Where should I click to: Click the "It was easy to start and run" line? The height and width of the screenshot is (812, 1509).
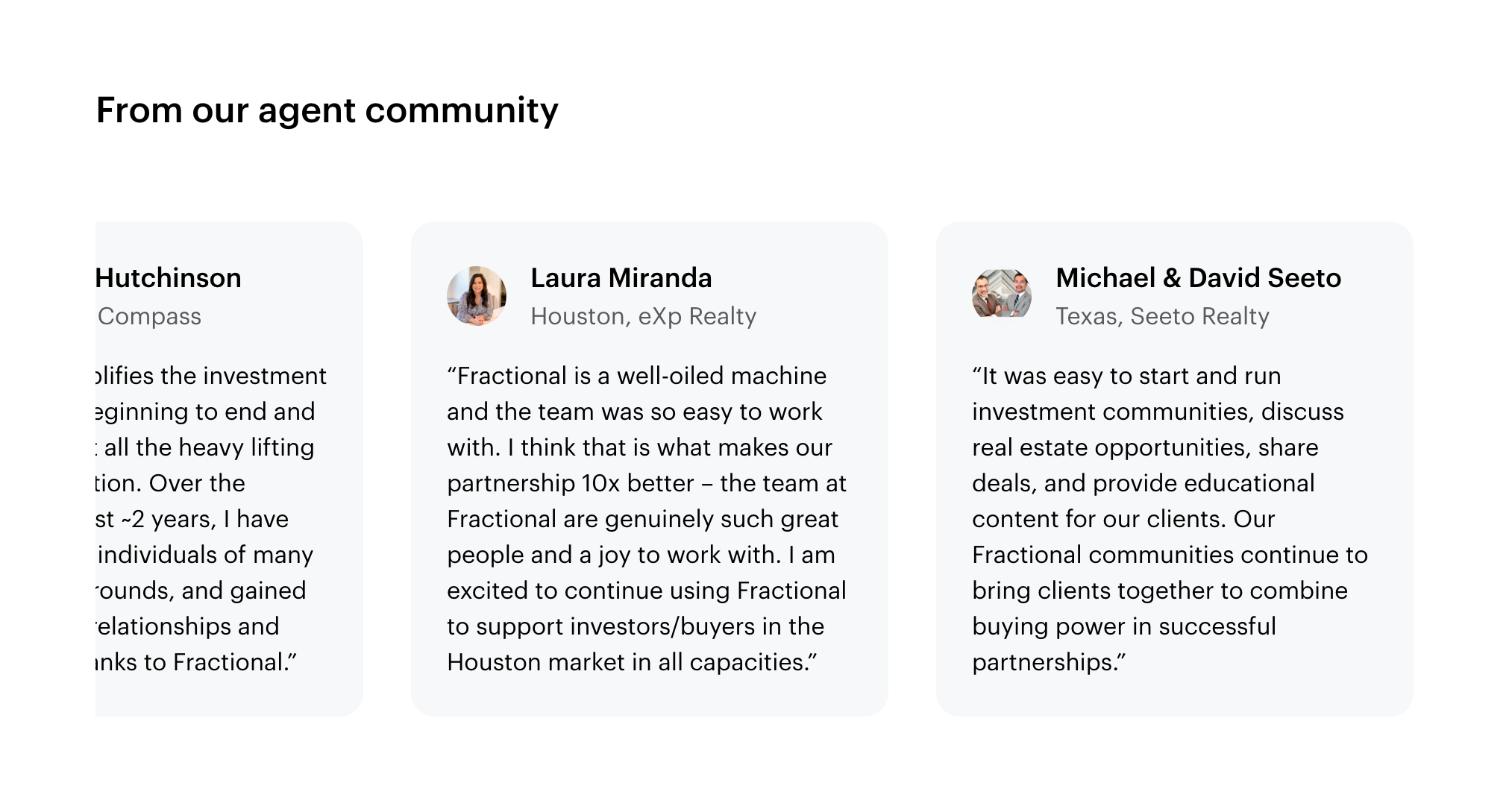[1126, 376]
